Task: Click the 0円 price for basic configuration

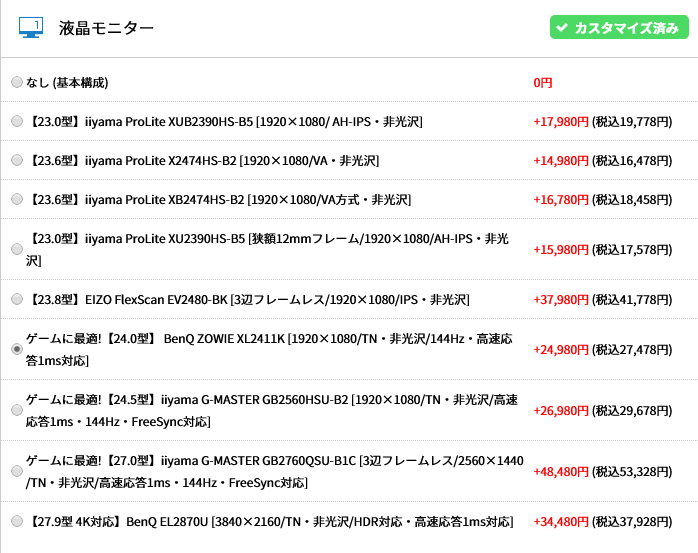Action: (x=543, y=82)
